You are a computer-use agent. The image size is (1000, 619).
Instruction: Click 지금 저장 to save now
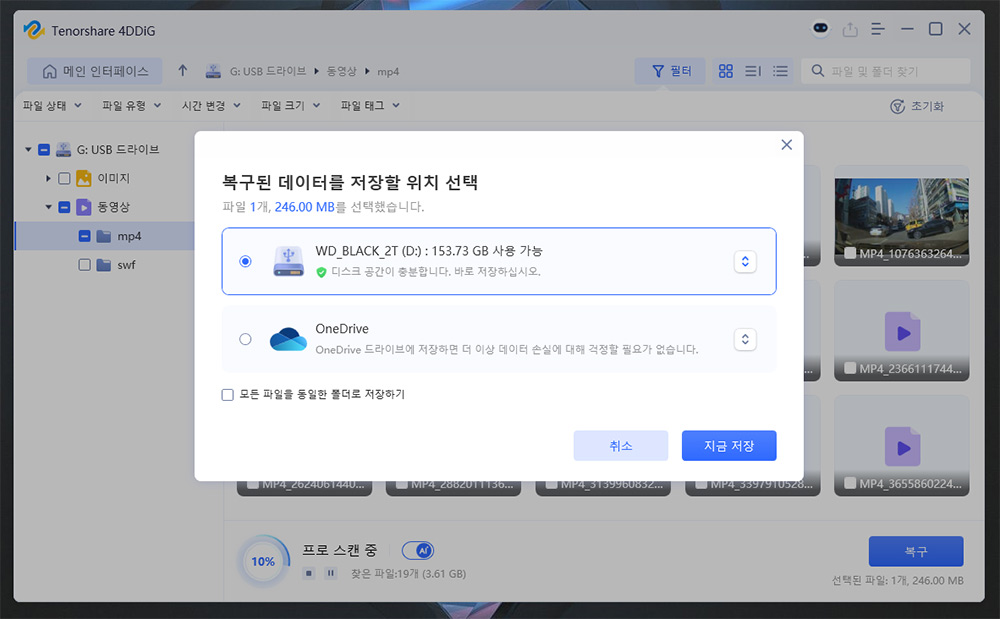[x=729, y=446]
